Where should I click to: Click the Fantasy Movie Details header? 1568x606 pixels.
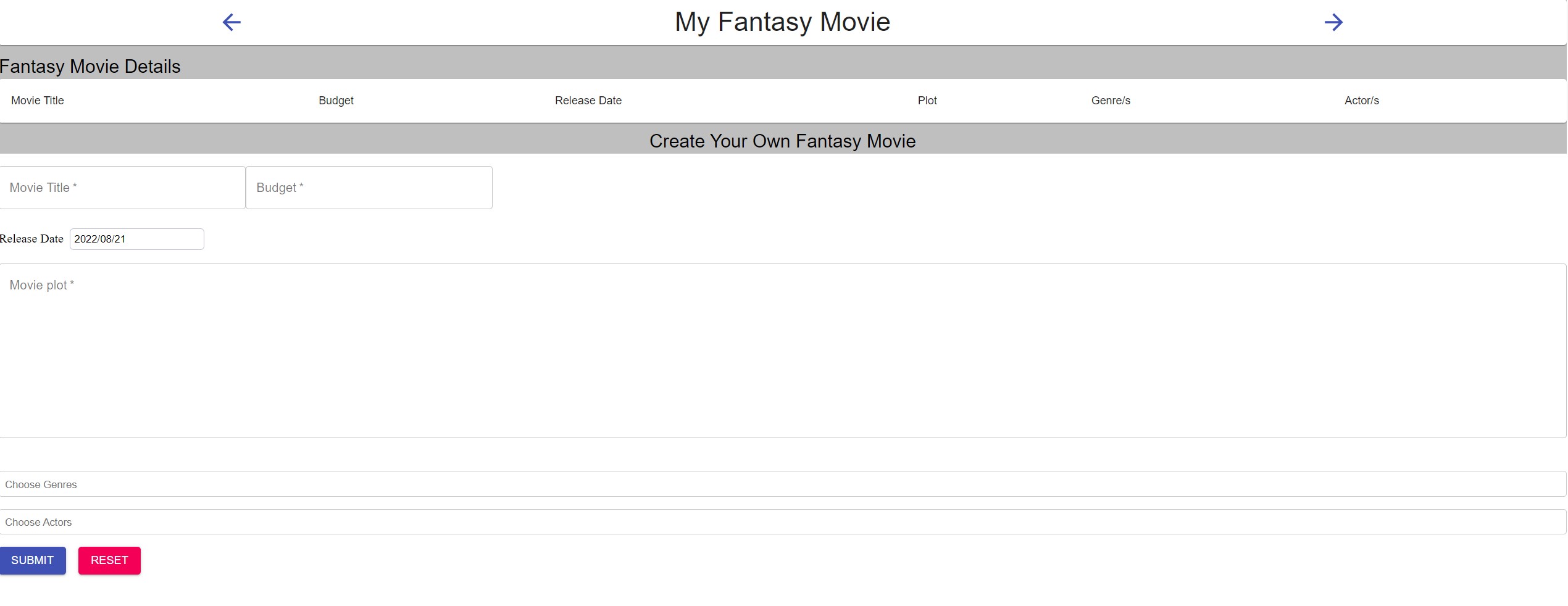[90, 66]
